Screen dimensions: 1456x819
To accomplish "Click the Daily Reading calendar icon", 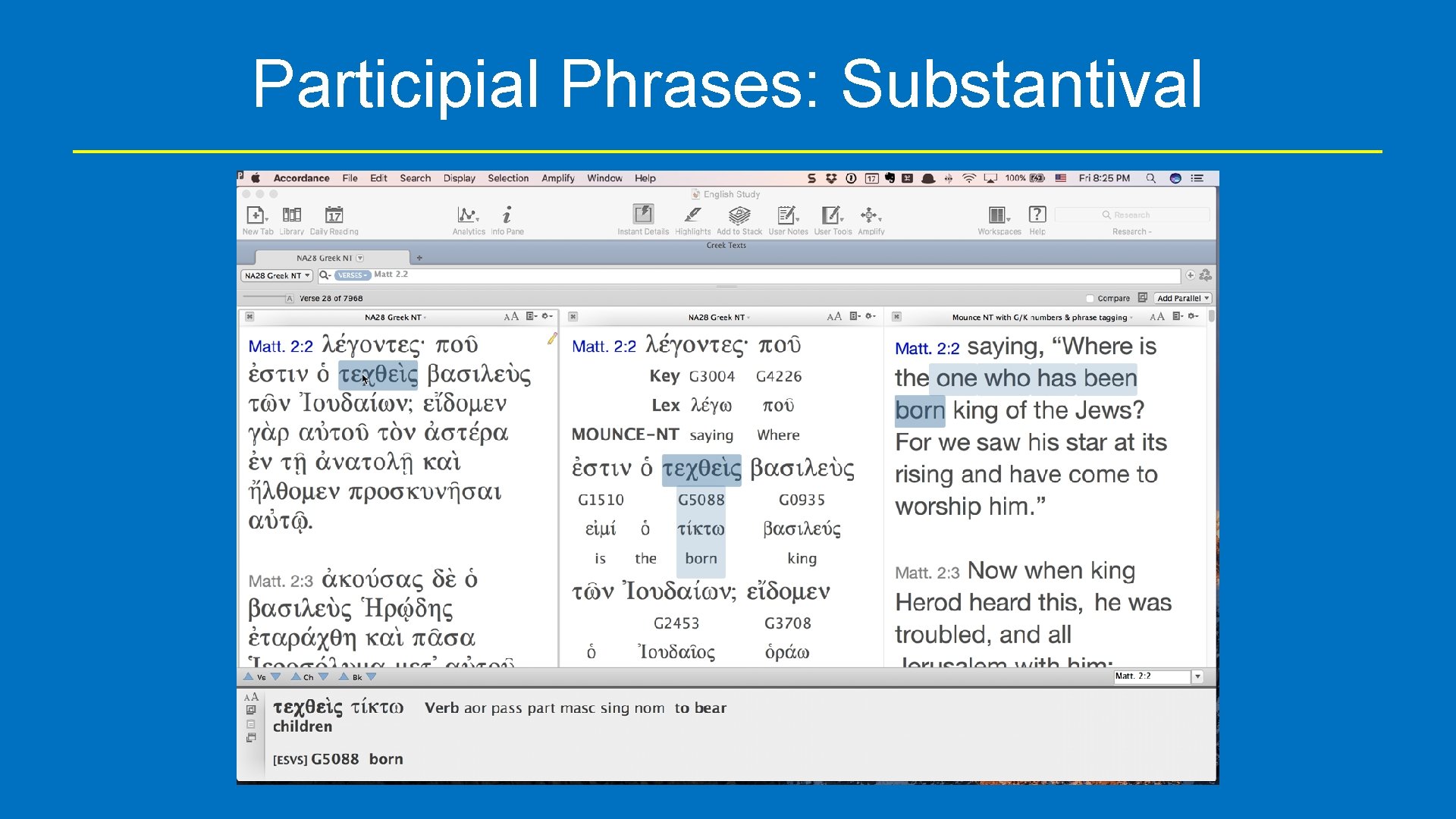I will (334, 215).
